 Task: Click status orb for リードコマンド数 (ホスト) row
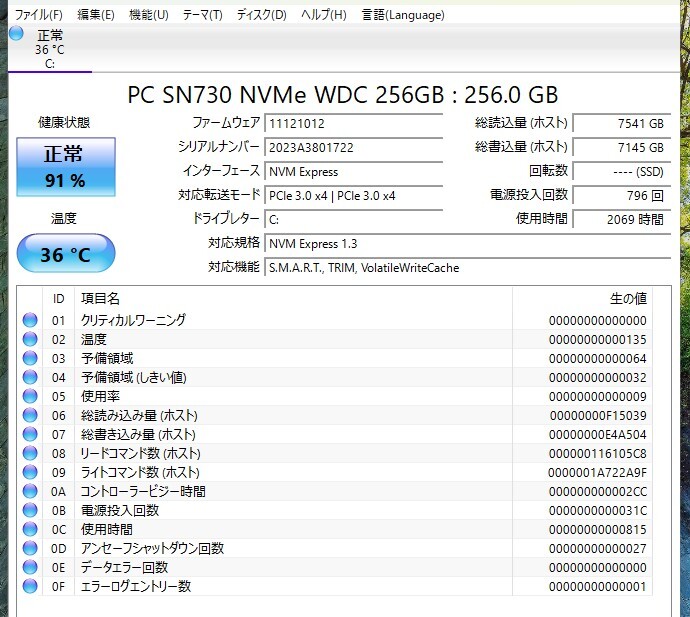pyautogui.click(x=30, y=453)
